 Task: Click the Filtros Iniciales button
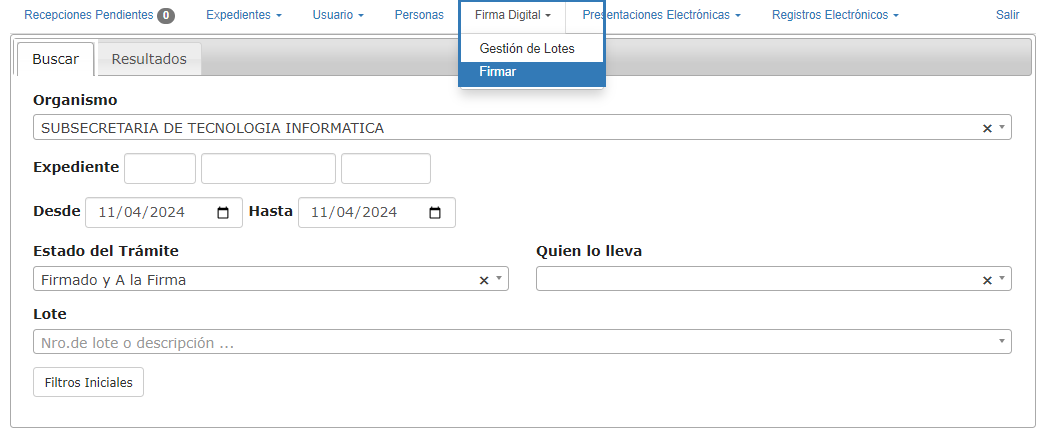coord(89,382)
